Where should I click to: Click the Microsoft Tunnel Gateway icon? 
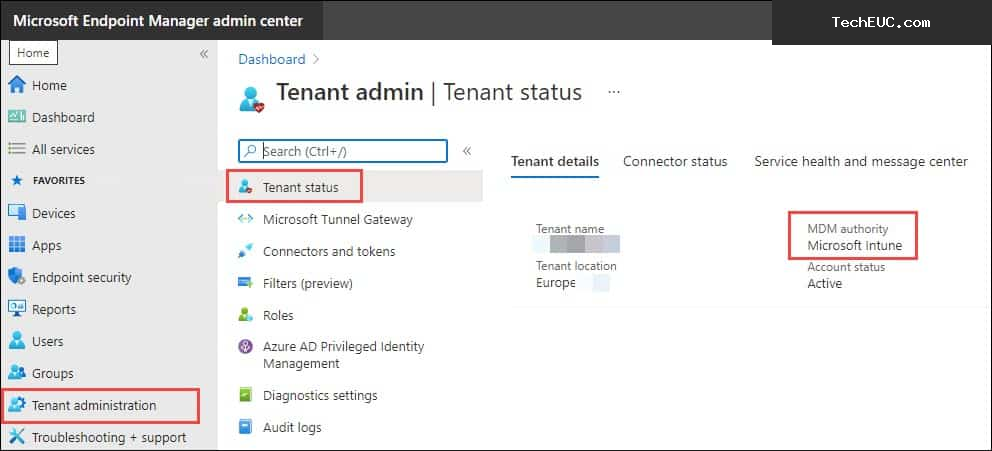[245, 219]
